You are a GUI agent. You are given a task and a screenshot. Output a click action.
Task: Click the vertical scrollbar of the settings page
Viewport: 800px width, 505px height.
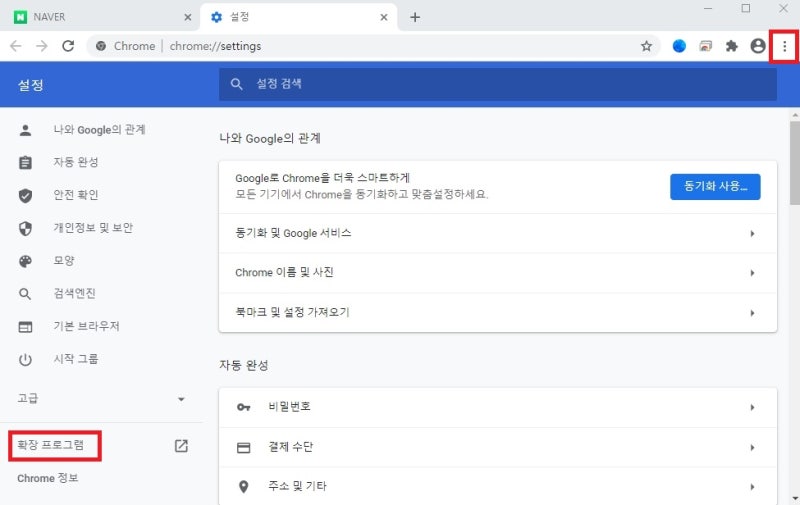794,163
